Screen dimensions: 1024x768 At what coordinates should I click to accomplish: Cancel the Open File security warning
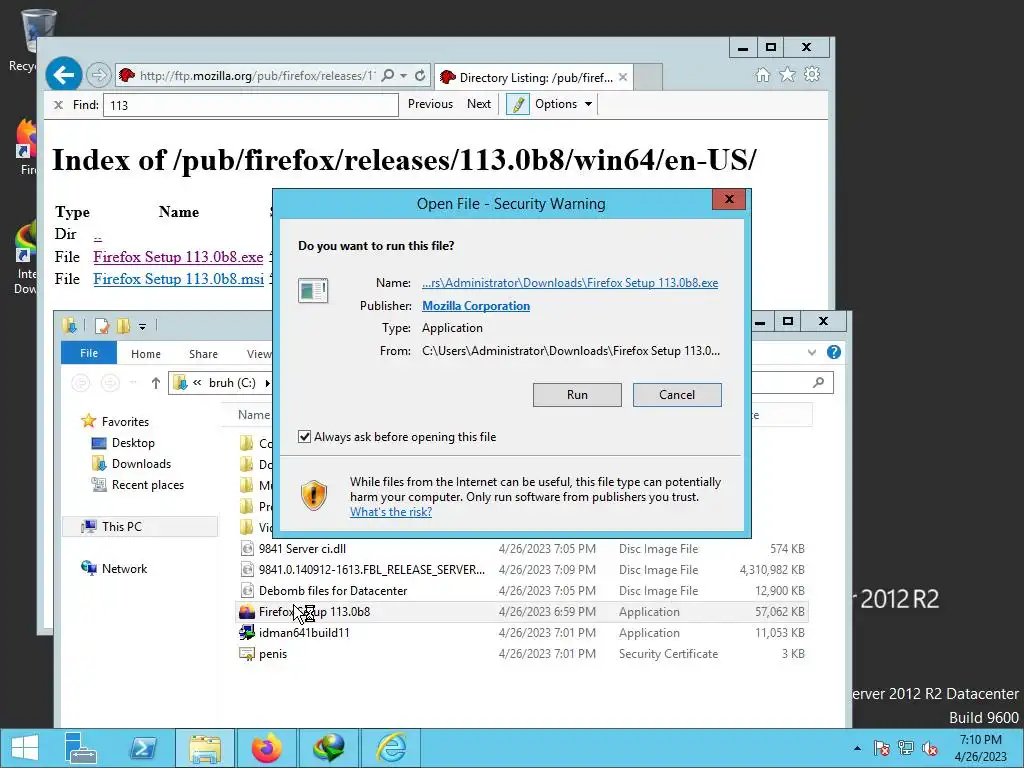(x=677, y=394)
